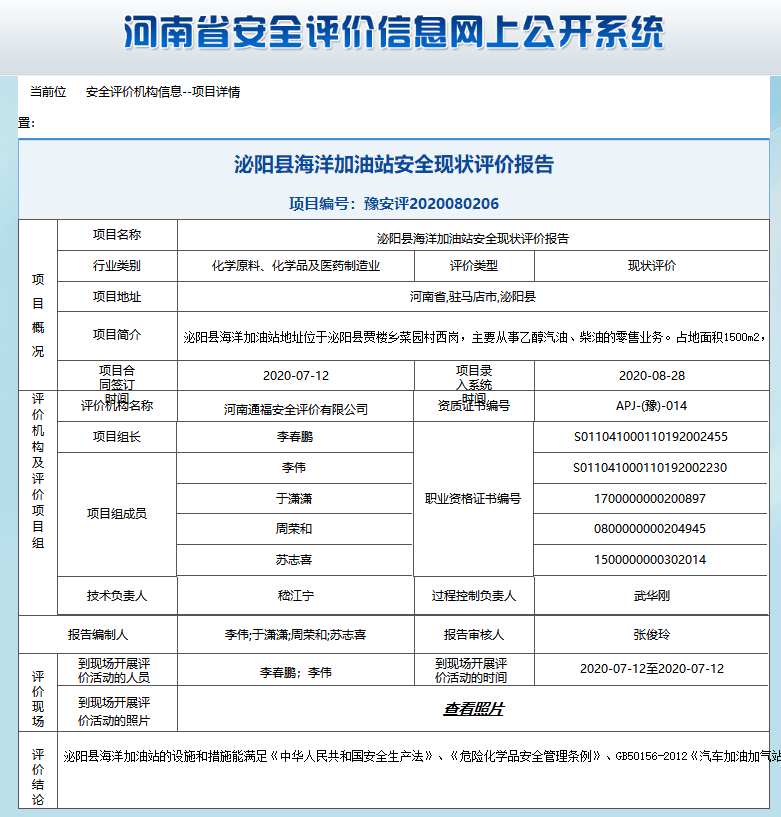Select on-site date range 2020-07-12至2020-07-12
The width and height of the screenshot is (781, 817).
(651, 669)
